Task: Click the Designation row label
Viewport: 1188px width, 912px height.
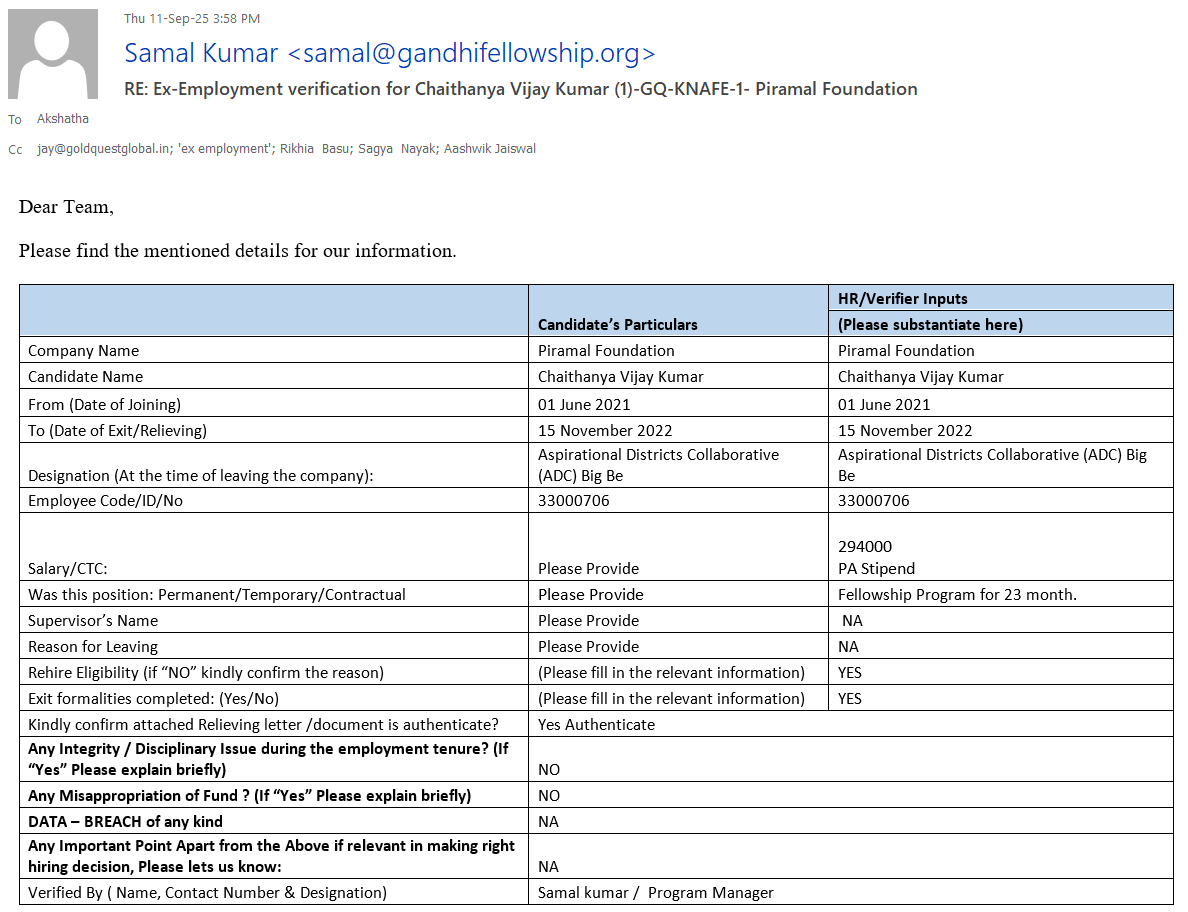Action: coord(201,476)
